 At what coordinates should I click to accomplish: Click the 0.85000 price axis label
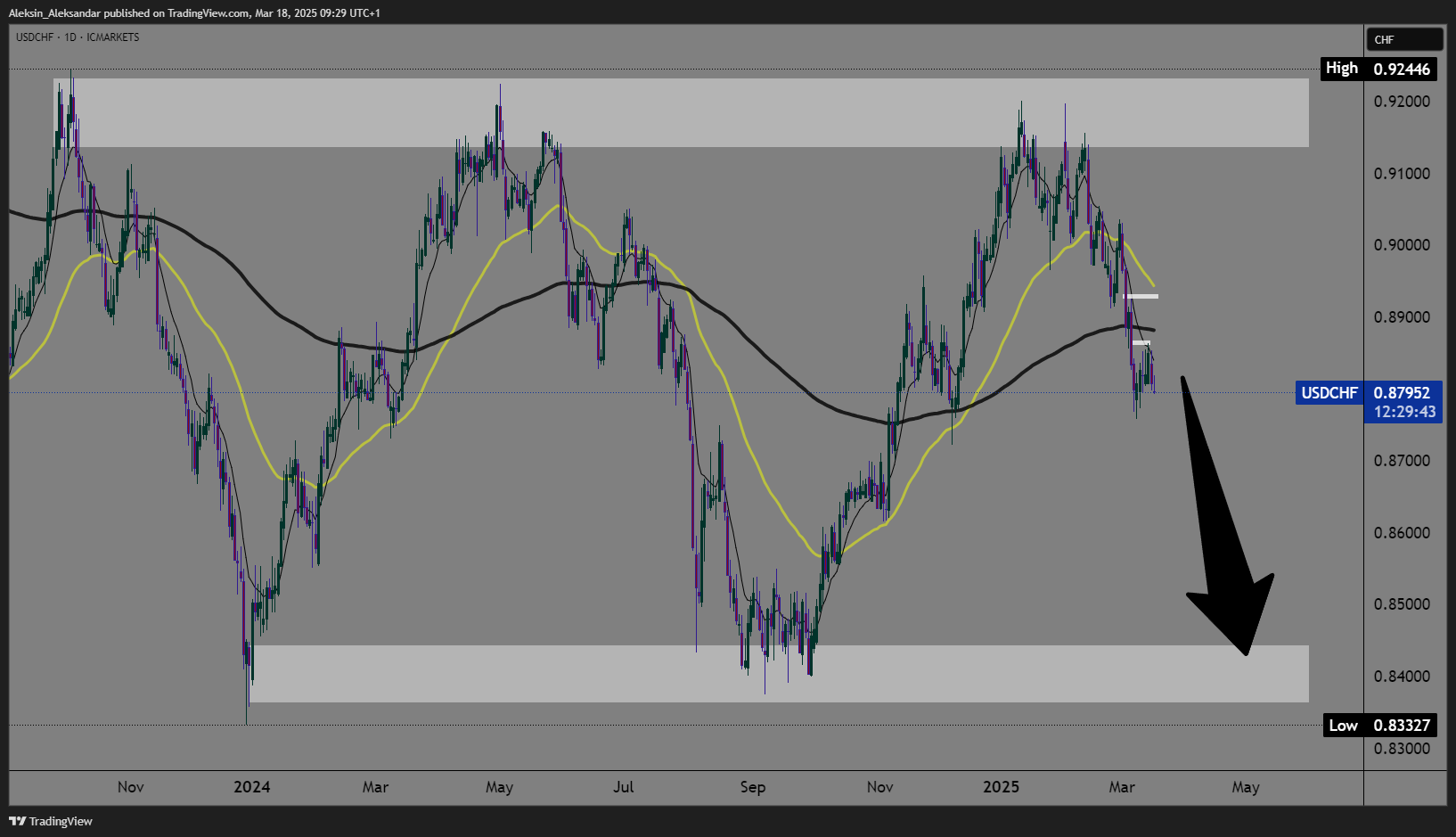[1402, 604]
